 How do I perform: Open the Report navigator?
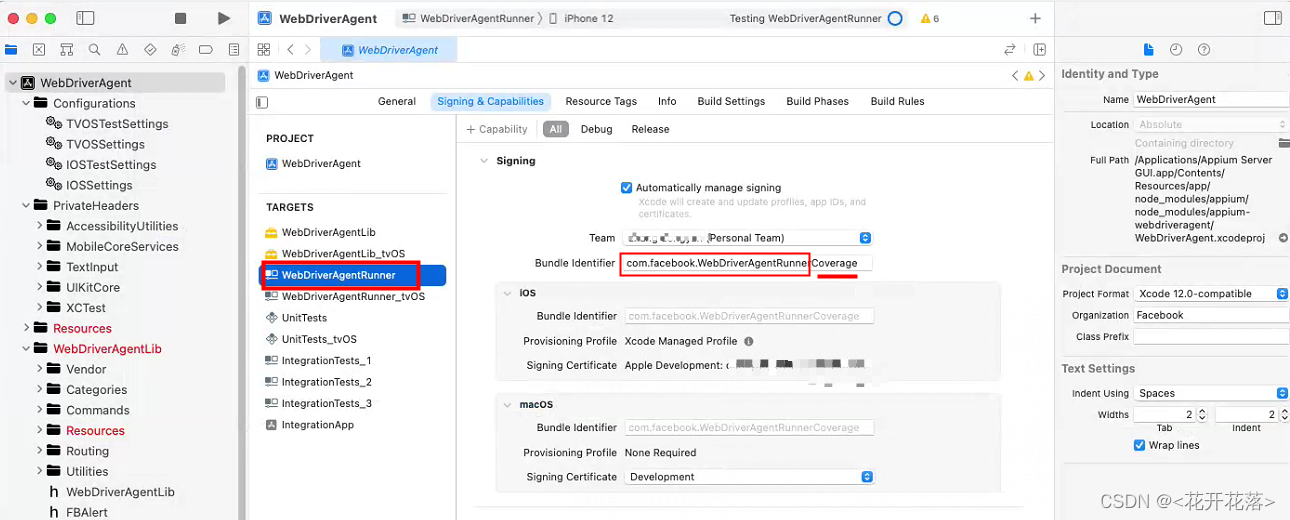[233, 49]
